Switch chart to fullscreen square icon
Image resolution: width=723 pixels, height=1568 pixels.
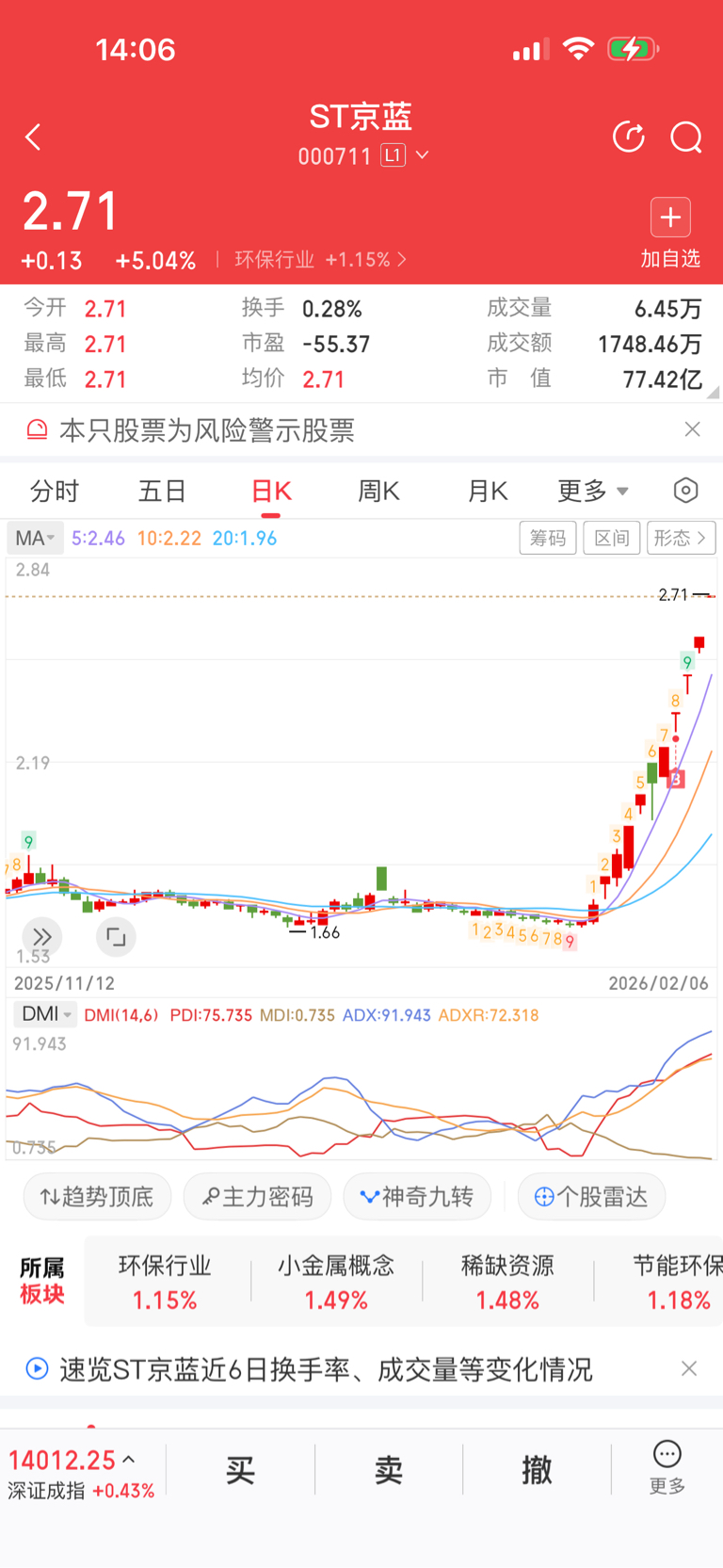pyautogui.click(x=116, y=937)
